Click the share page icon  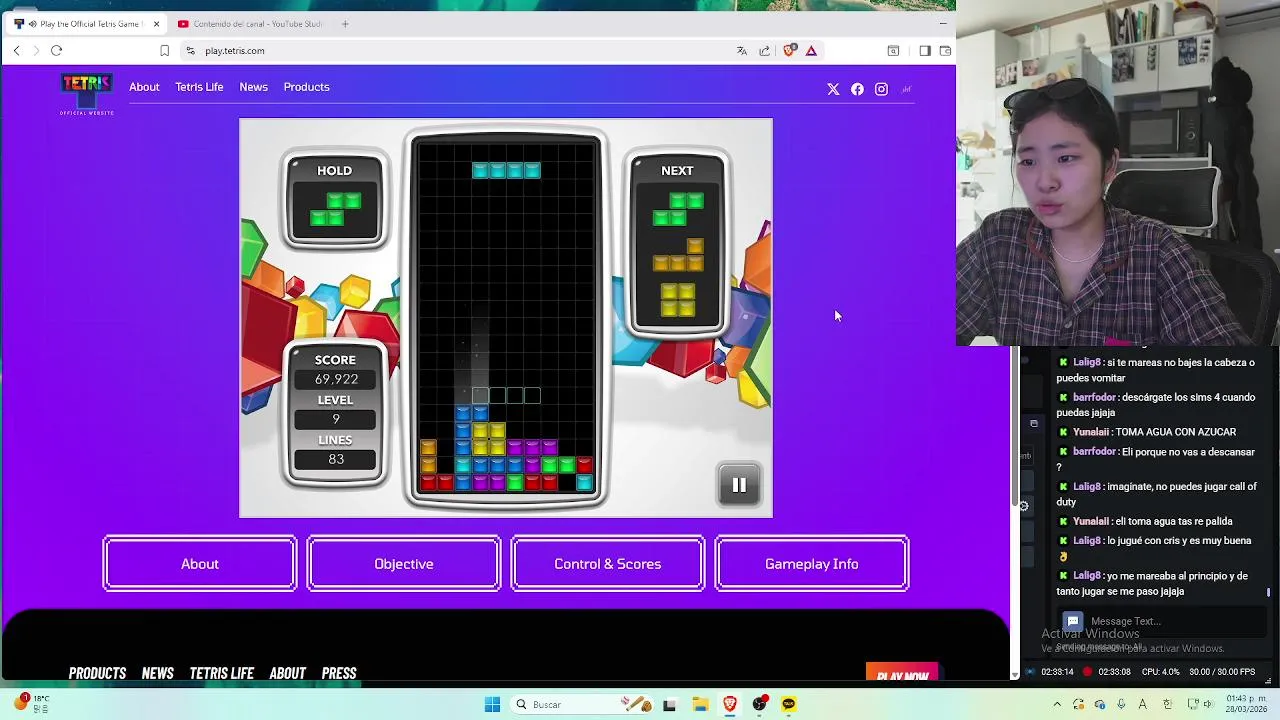coord(765,51)
